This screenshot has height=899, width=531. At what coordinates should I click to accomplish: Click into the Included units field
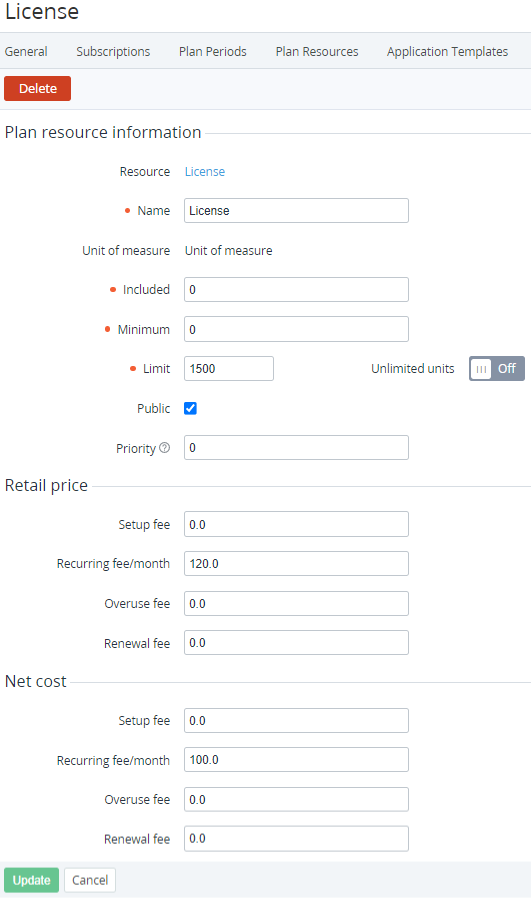coord(296,290)
